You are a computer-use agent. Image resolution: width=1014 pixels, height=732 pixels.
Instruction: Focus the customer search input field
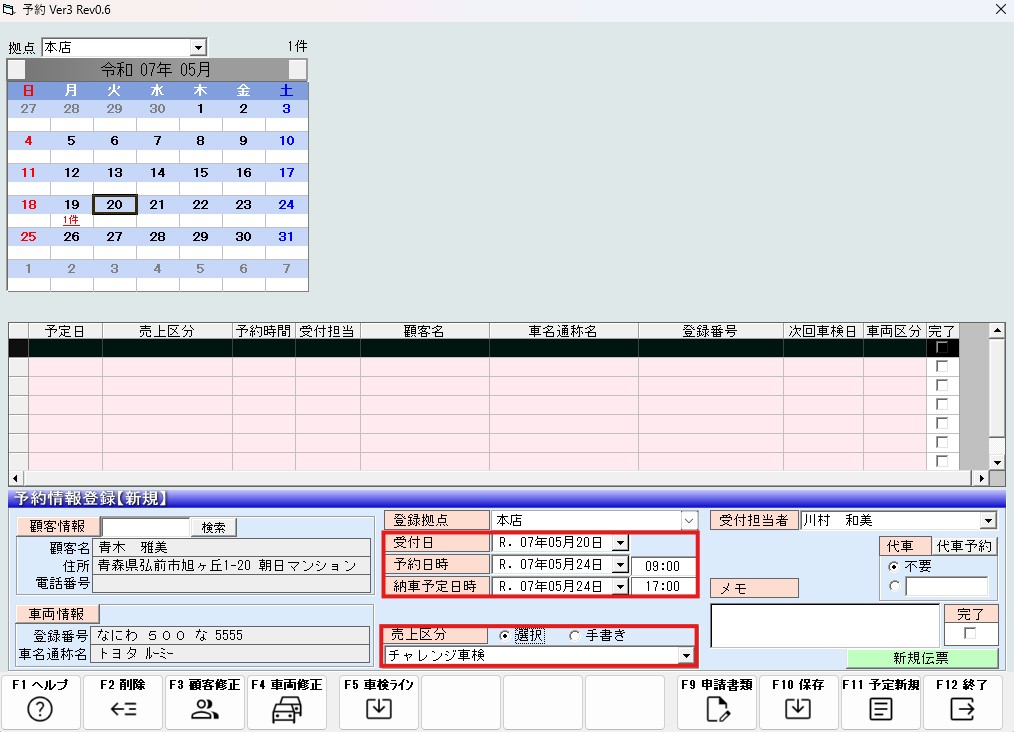(146, 528)
